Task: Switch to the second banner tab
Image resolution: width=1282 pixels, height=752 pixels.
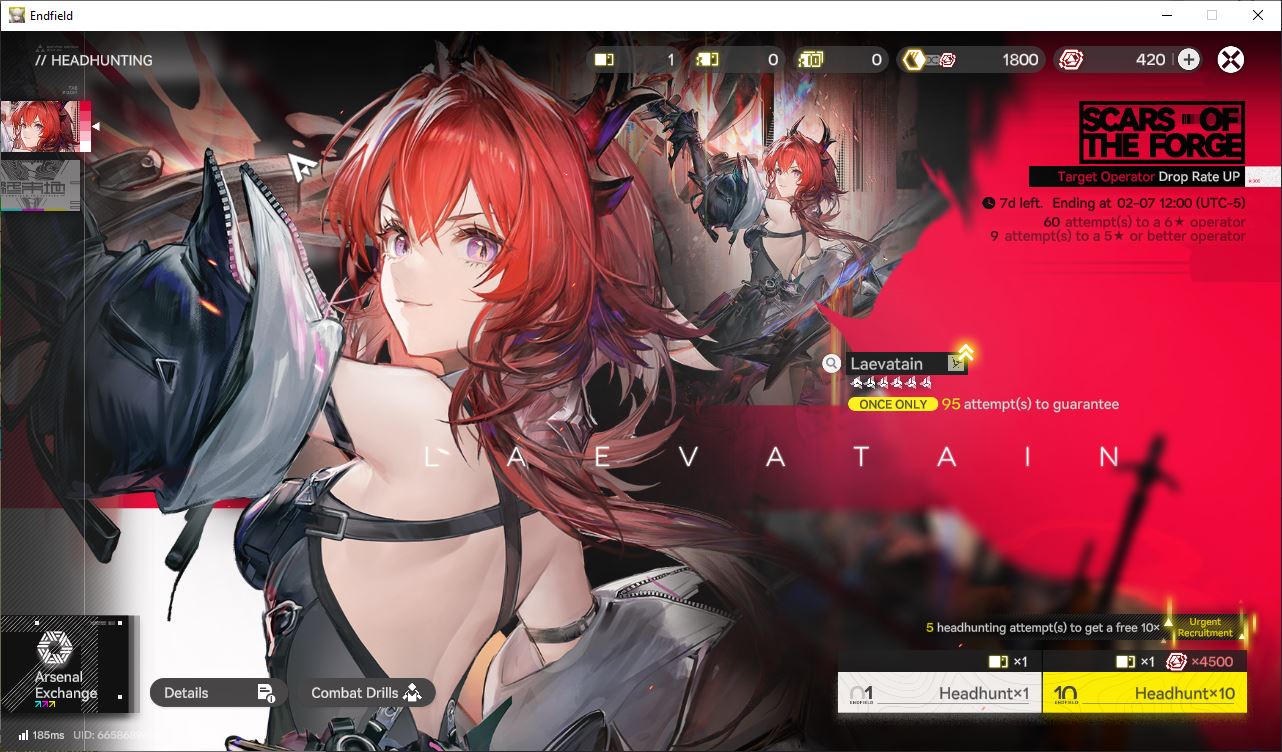Action: point(40,186)
